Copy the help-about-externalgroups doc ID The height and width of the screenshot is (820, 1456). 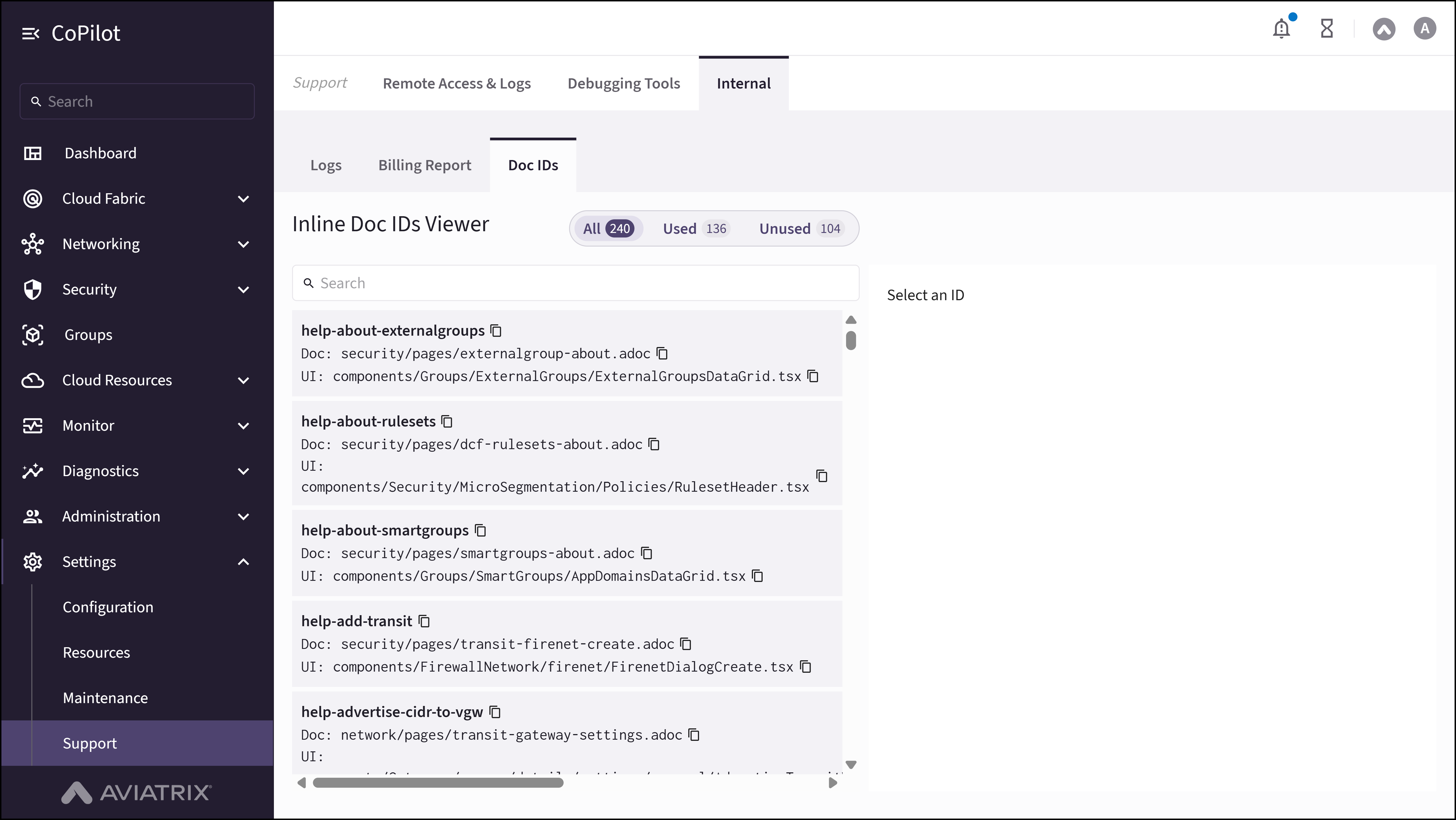coord(496,331)
